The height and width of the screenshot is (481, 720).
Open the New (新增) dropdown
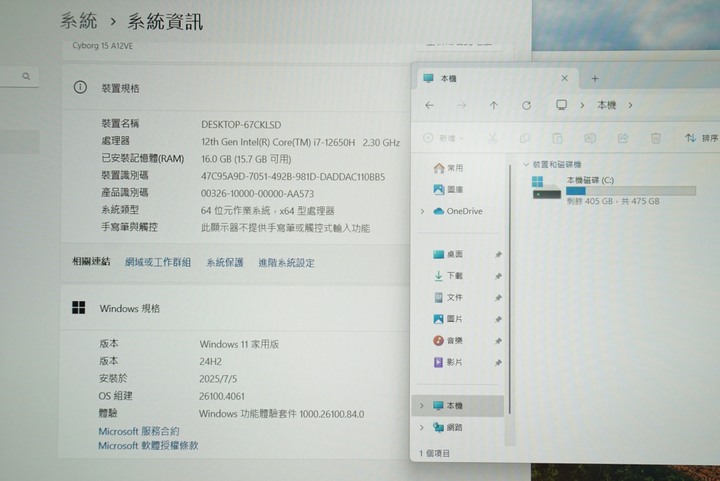point(444,138)
